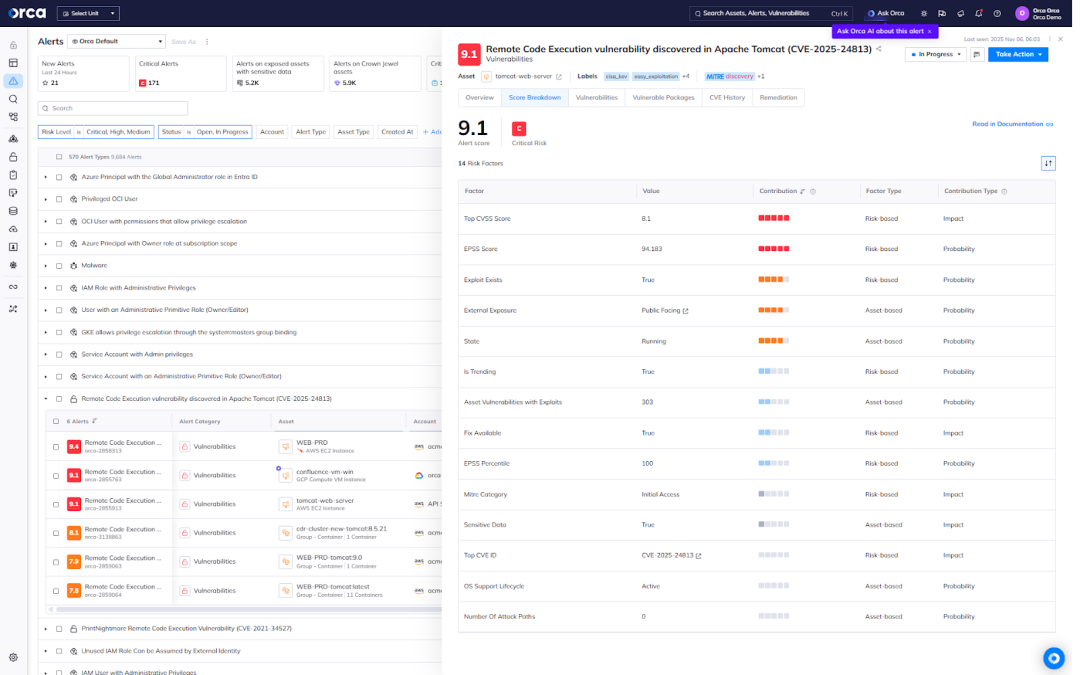
Task: Click the red contribution bar for Top CVSS Score
Action: tap(775, 218)
